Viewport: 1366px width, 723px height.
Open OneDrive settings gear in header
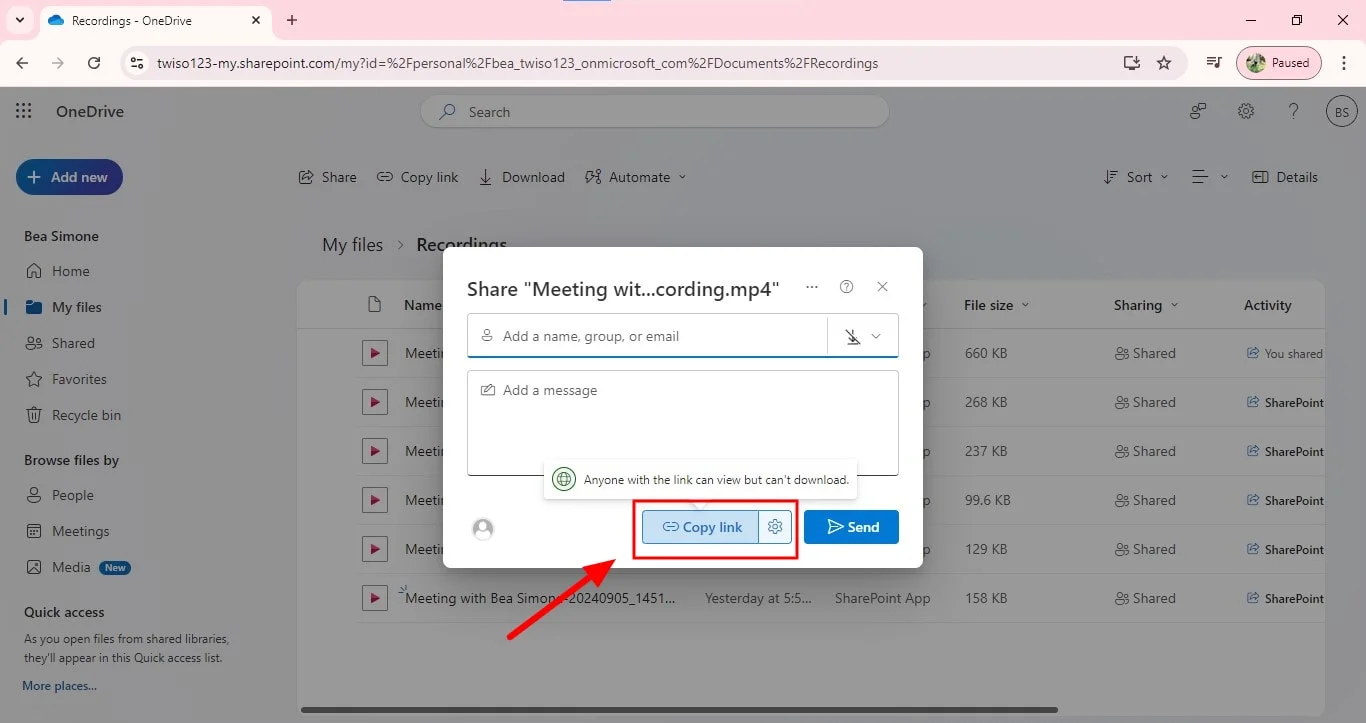coord(1246,111)
